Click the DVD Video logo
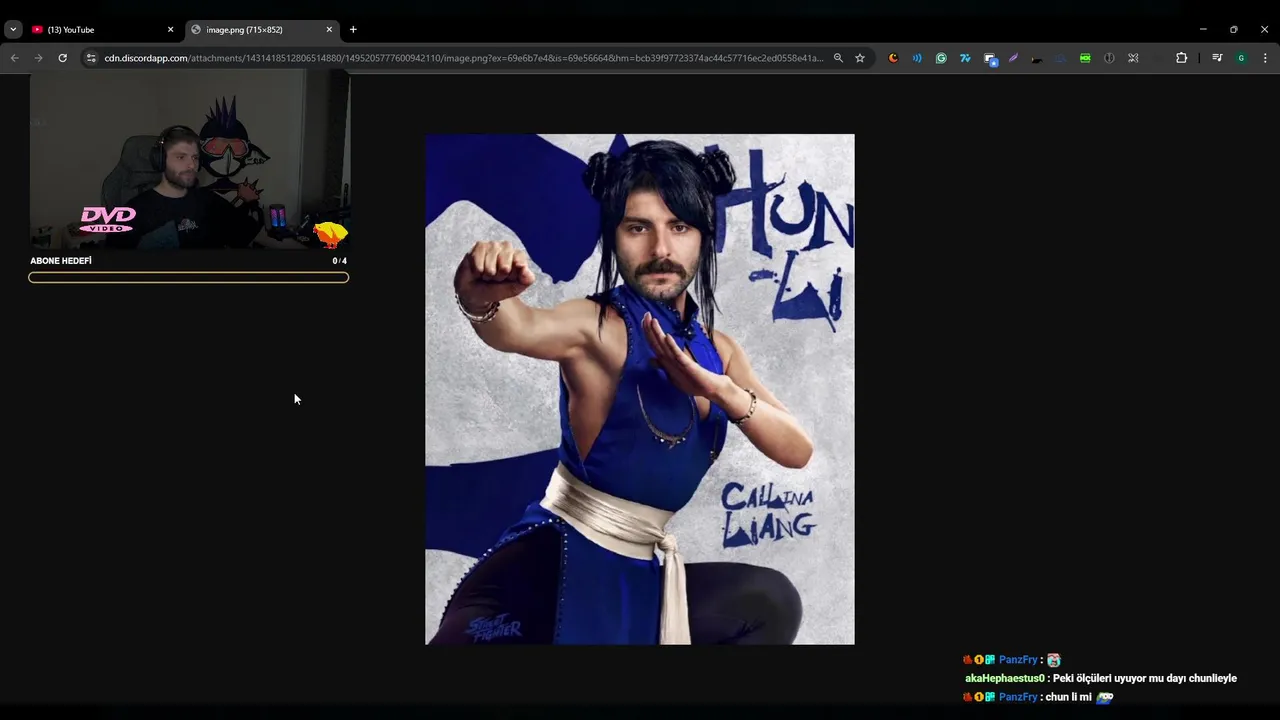Screen dimensions: 1280x720 coord(107,219)
